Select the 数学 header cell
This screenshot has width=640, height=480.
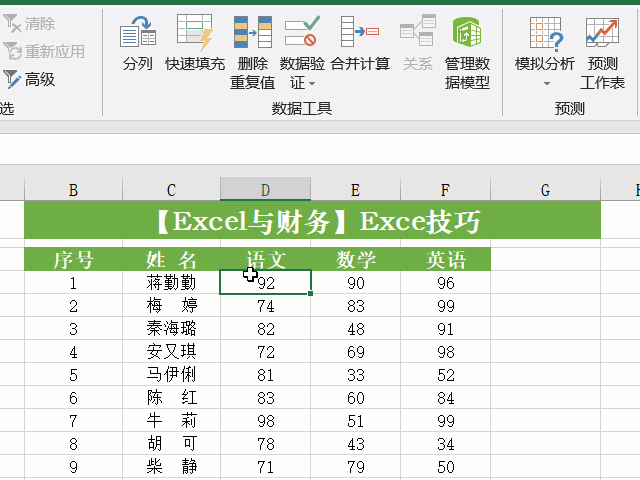356,259
